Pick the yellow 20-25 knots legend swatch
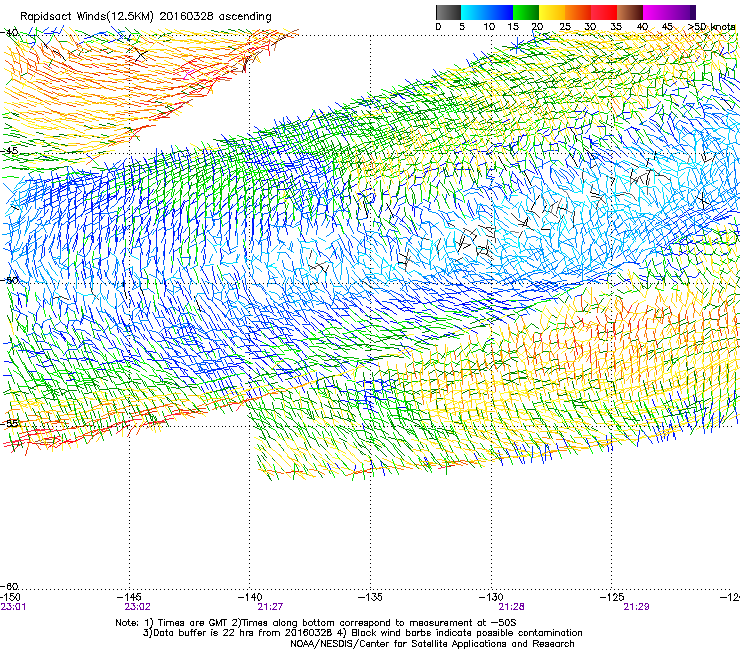Screen dimensions: 740x650 552,12
